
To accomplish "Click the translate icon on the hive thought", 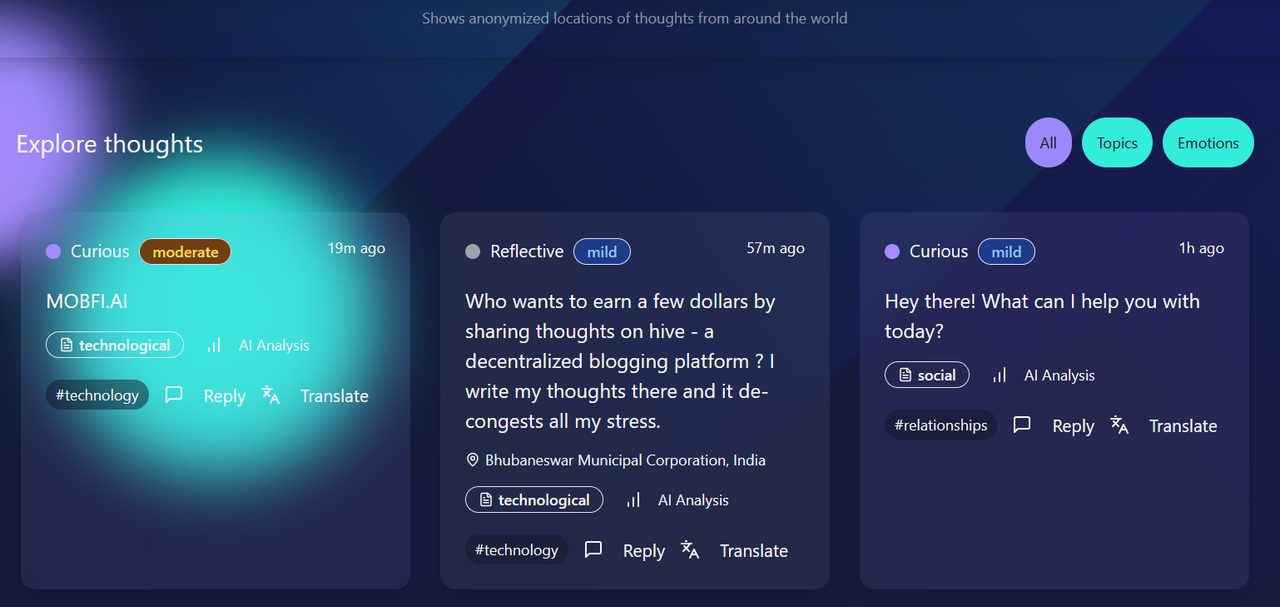I will click(x=690, y=549).
